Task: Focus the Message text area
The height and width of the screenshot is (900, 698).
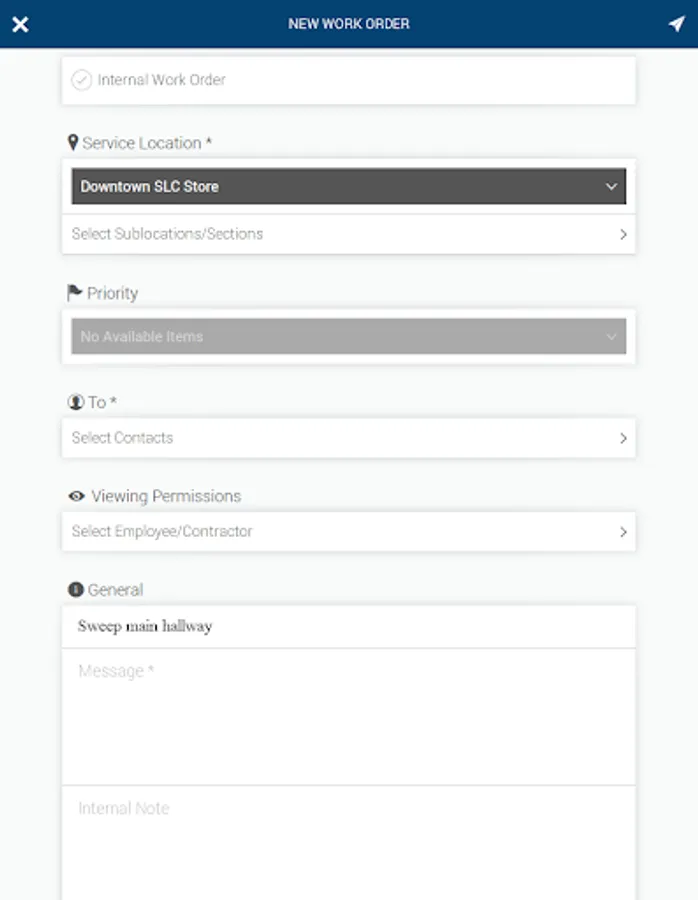Action: pos(348,715)
